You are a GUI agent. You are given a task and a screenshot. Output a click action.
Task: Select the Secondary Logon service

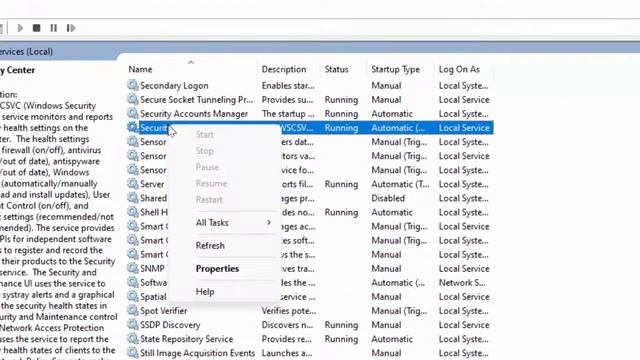click(174, 85)
